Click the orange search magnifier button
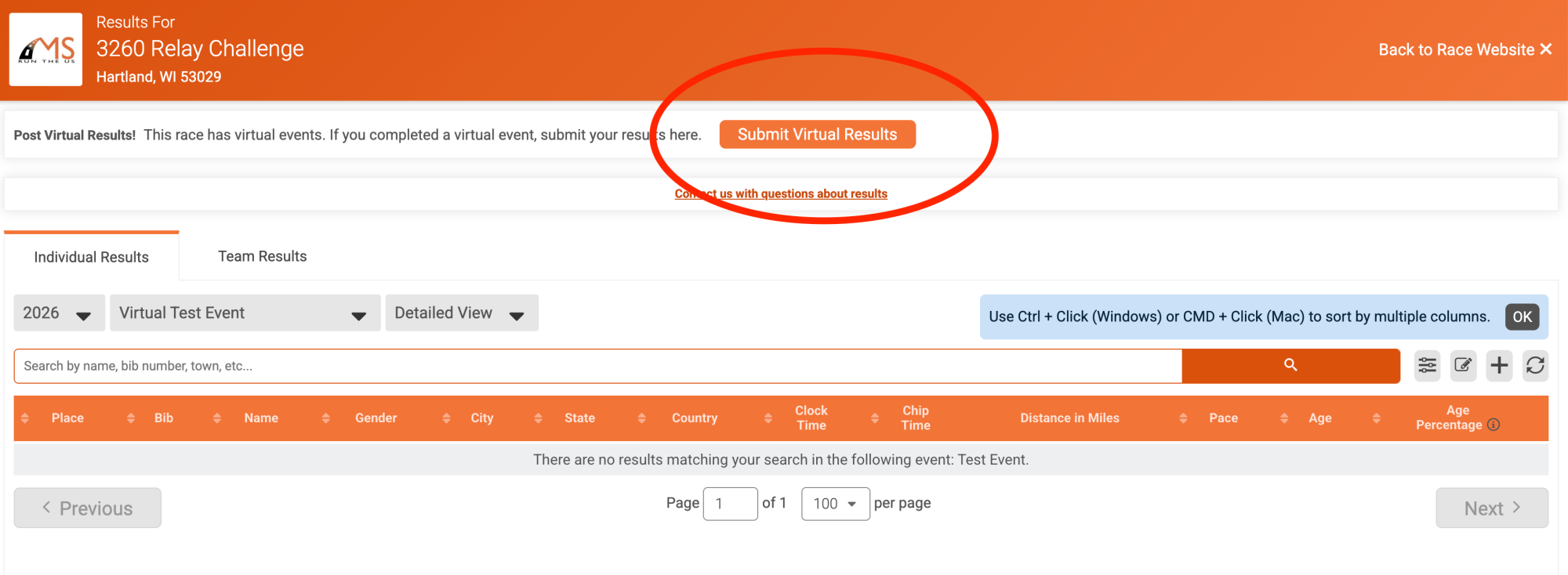 click(x=1290, y=365)
